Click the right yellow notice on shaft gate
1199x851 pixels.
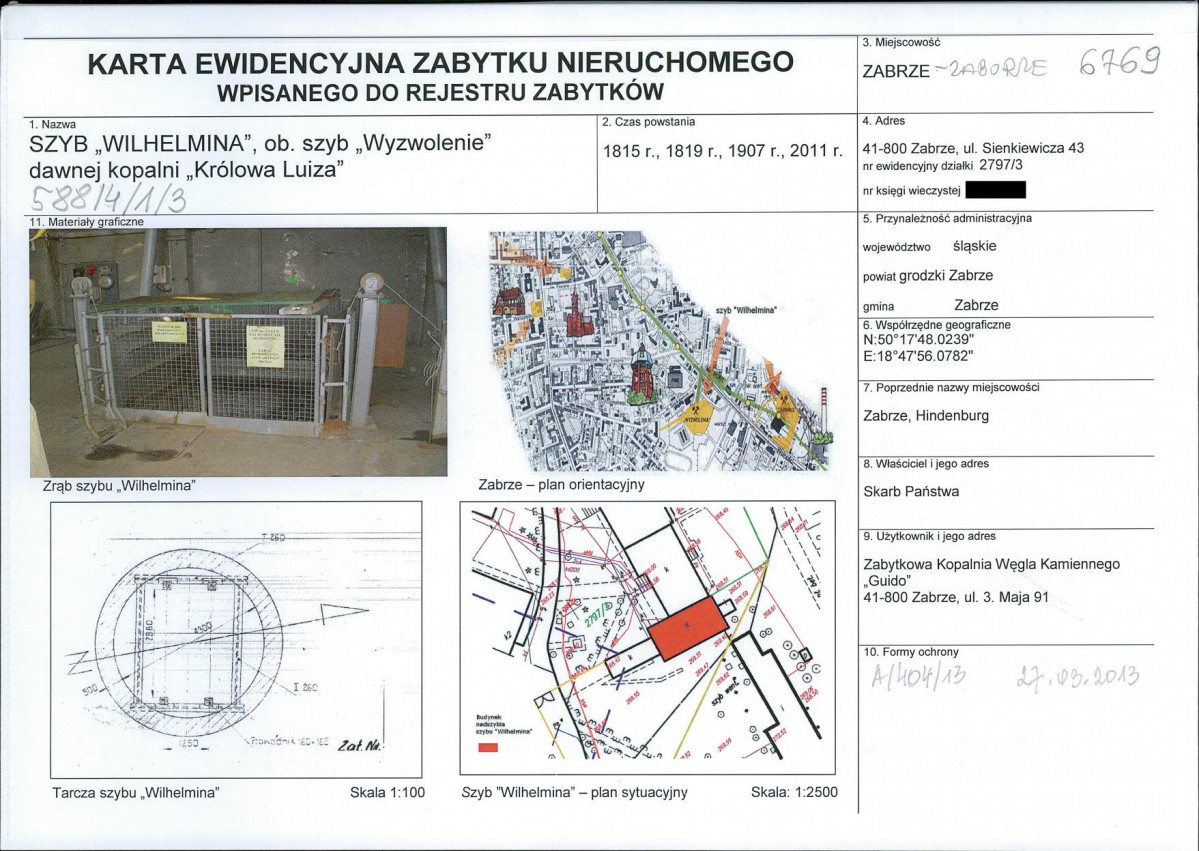pos(264,346)
